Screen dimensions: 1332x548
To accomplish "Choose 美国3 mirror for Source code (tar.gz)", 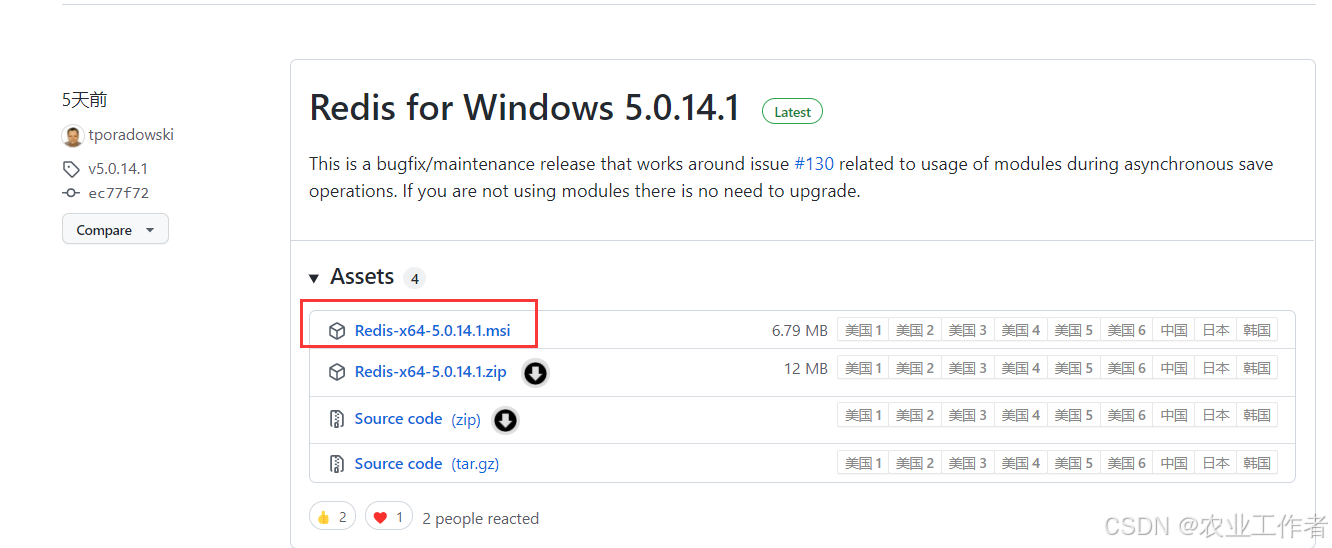I will point(968,463).
